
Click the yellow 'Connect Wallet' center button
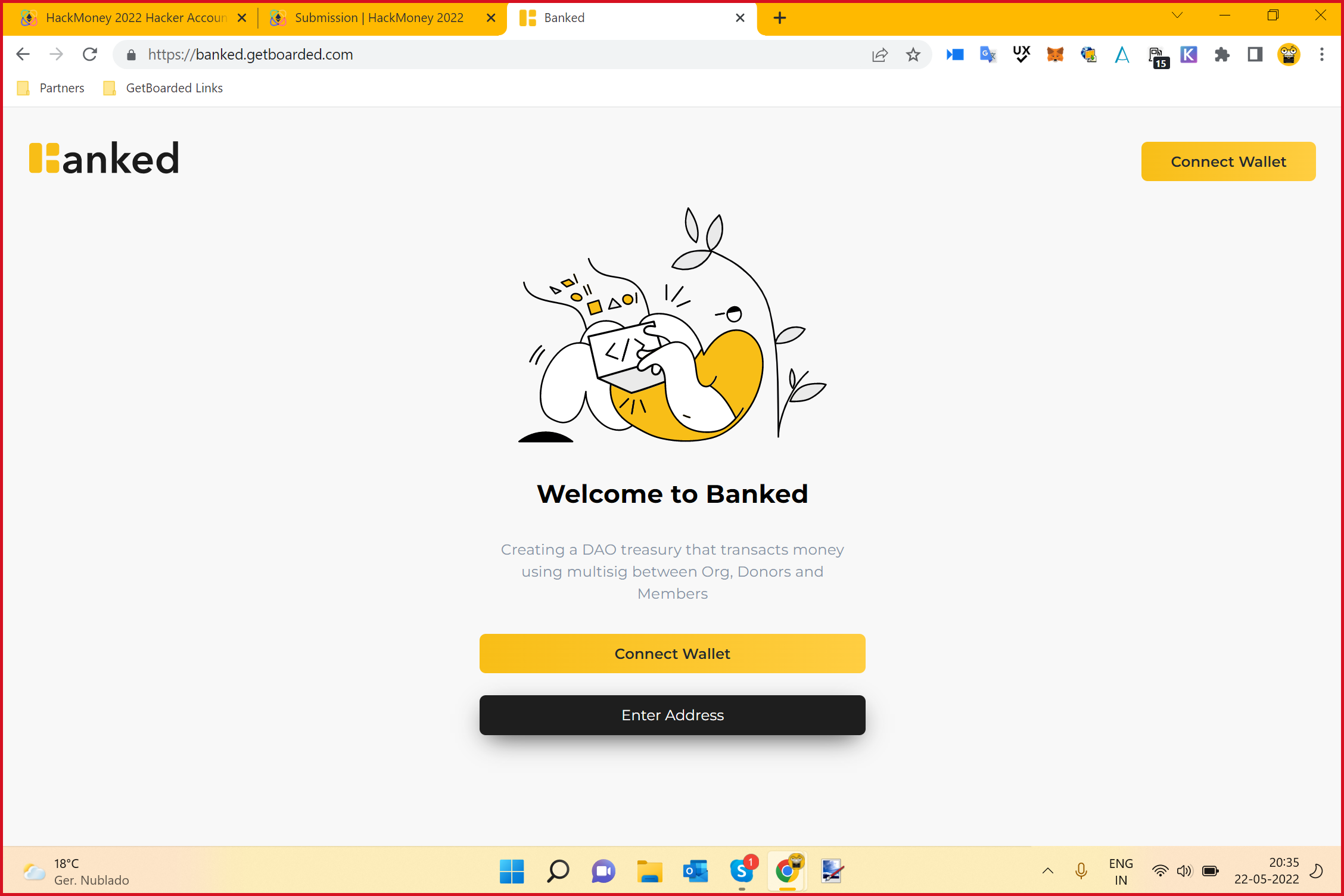click(x=672, y=653)
